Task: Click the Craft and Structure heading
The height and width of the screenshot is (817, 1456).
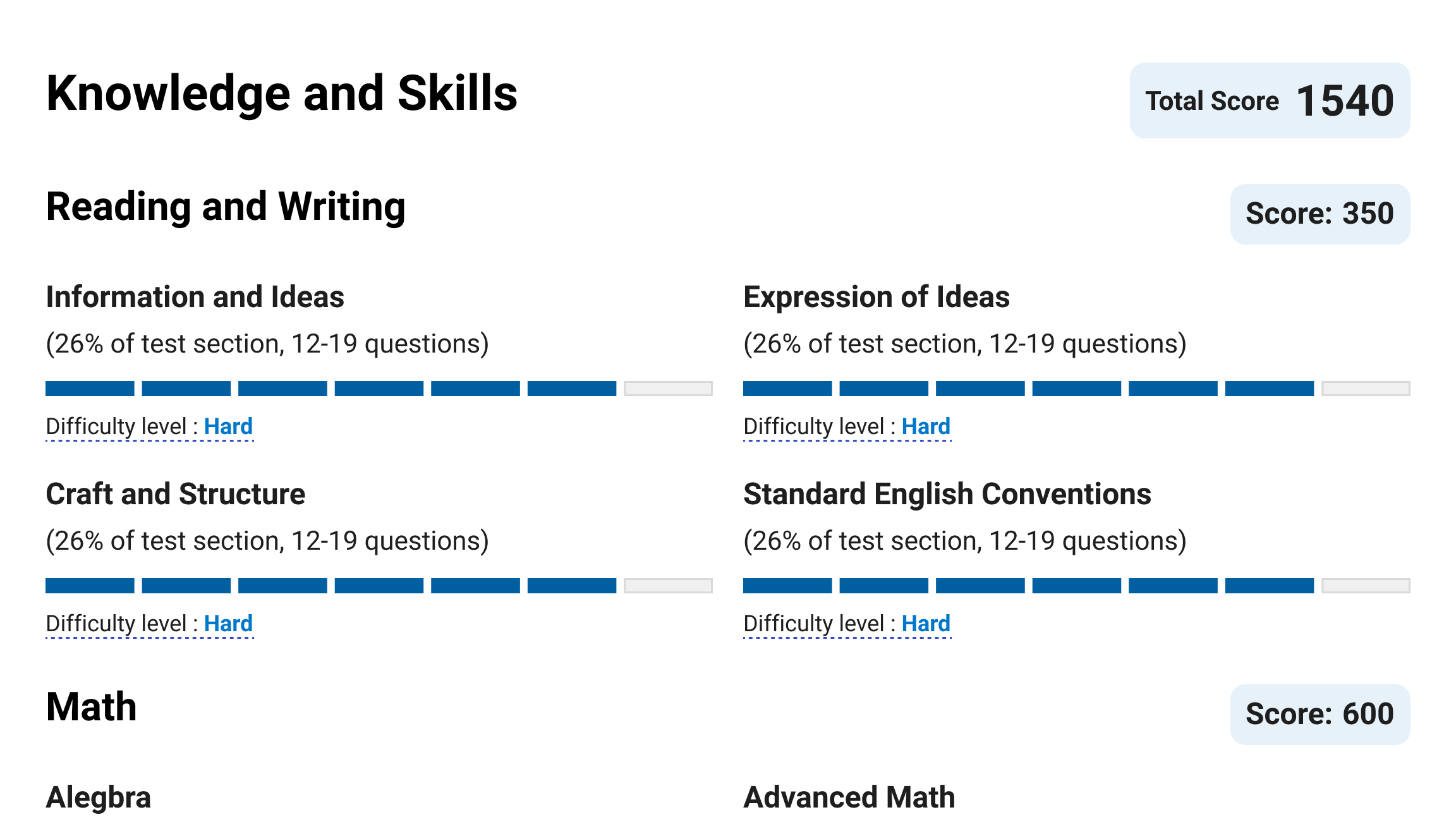Action: point(176,494)
